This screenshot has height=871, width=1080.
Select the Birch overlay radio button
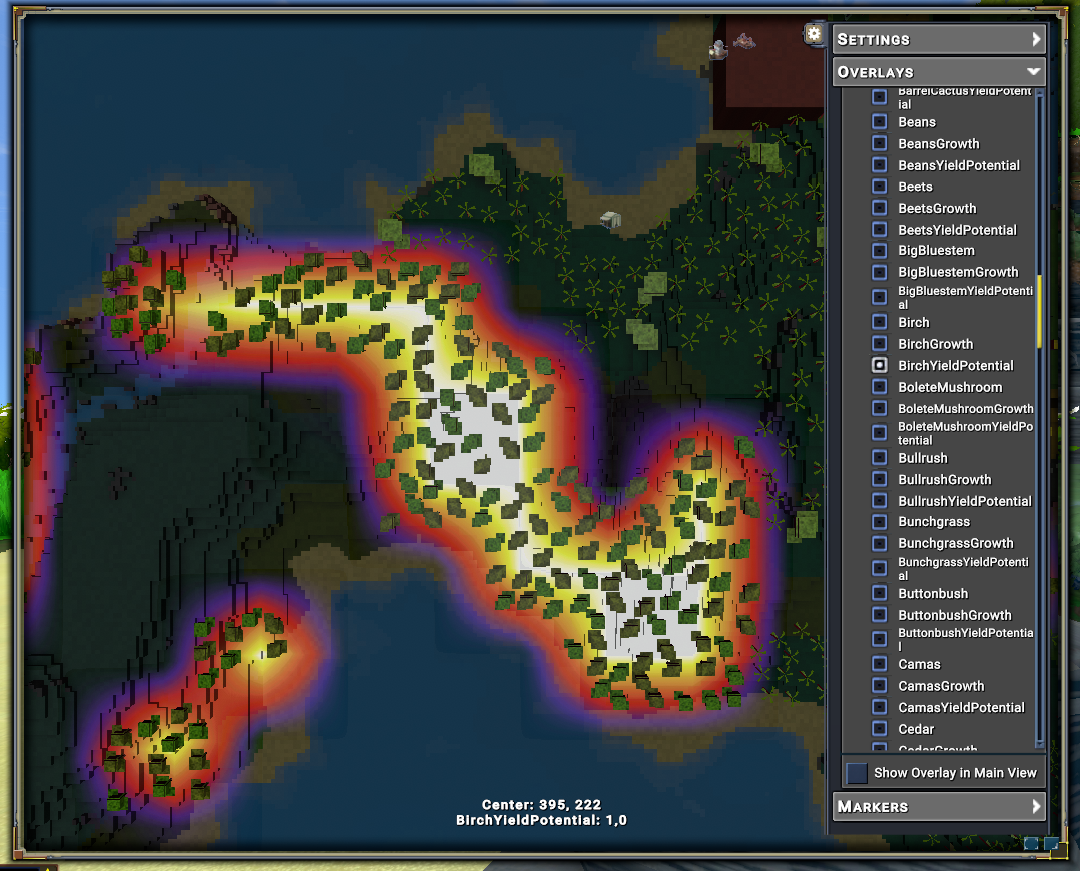[880, 322]
